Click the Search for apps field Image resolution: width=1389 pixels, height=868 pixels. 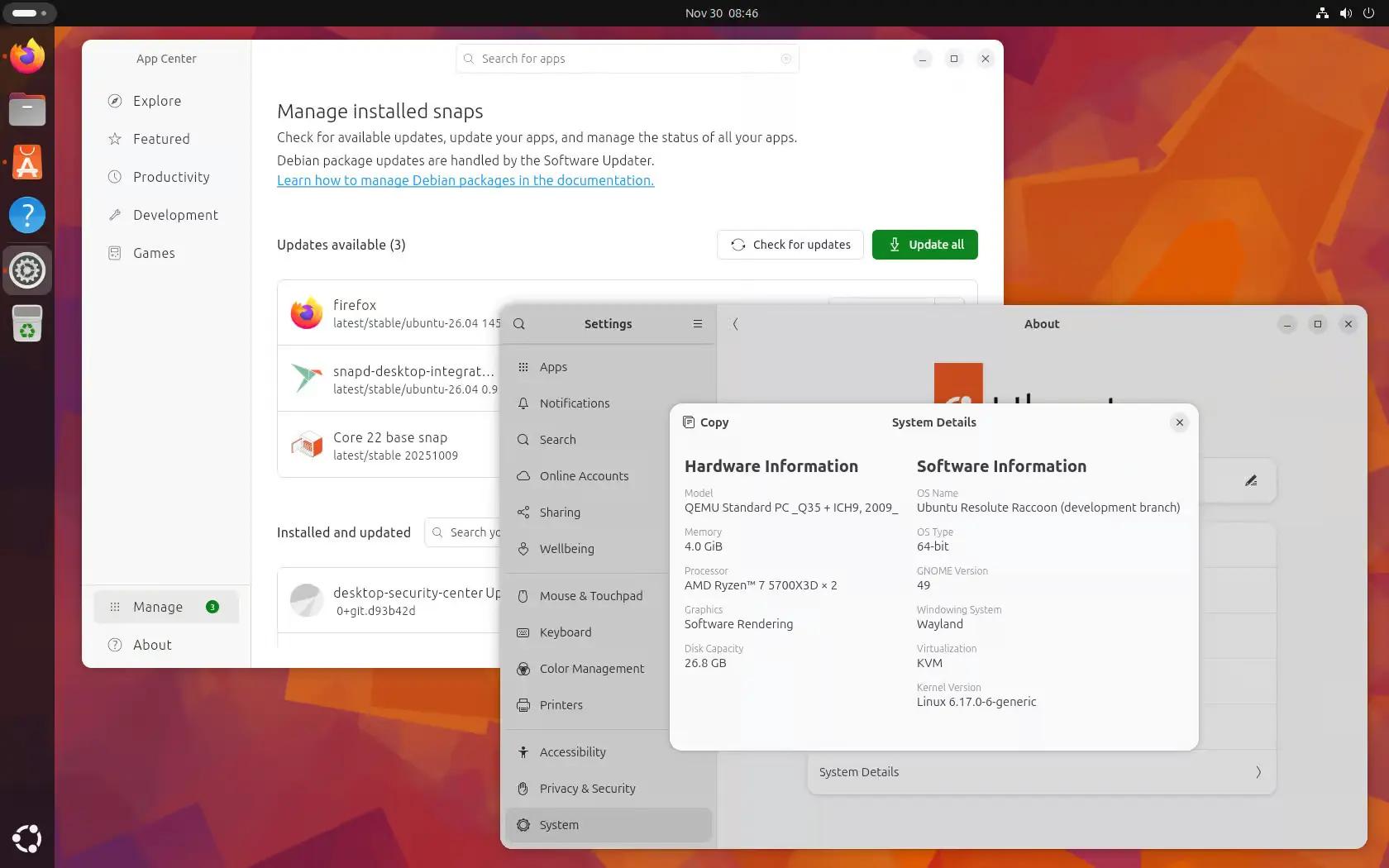627,59
